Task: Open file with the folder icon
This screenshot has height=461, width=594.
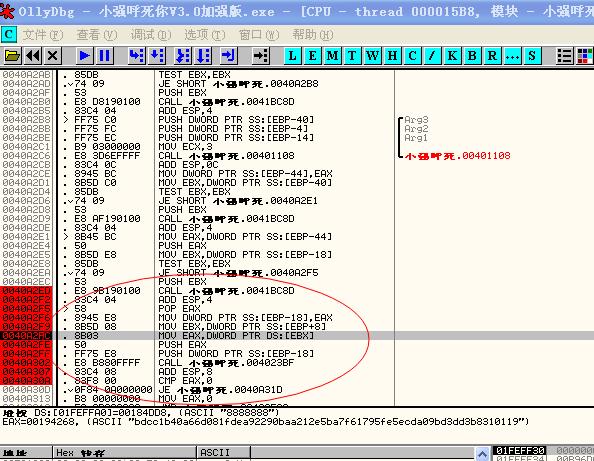Action: tap(12, 56)
